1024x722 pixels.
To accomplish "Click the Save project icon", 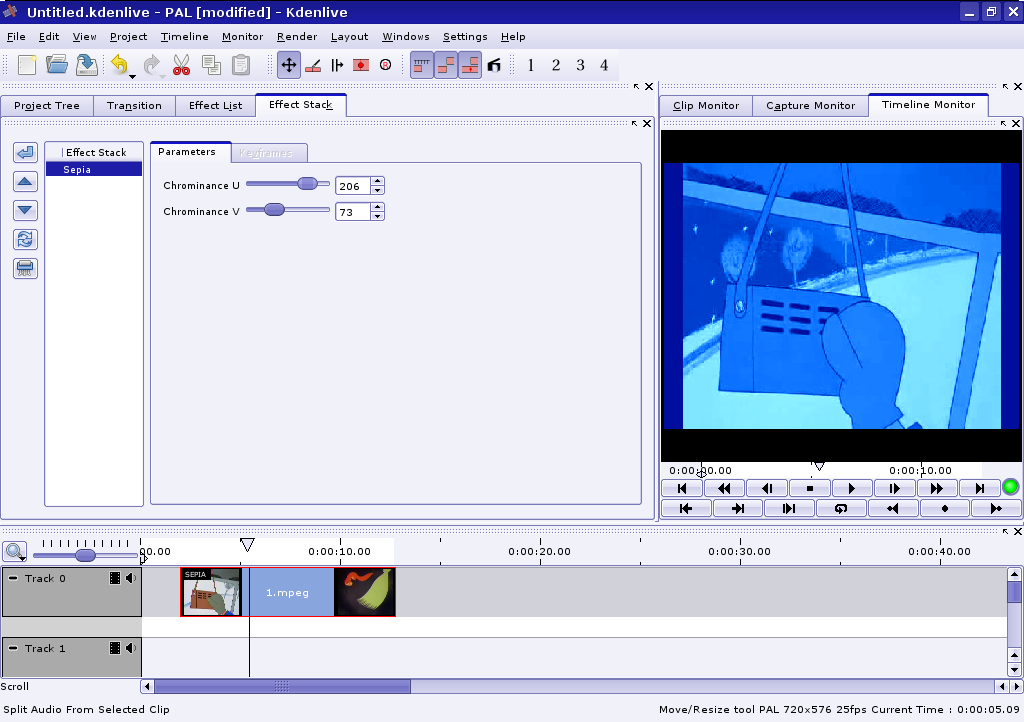I will pyautogui.click(x=87, y=65).
